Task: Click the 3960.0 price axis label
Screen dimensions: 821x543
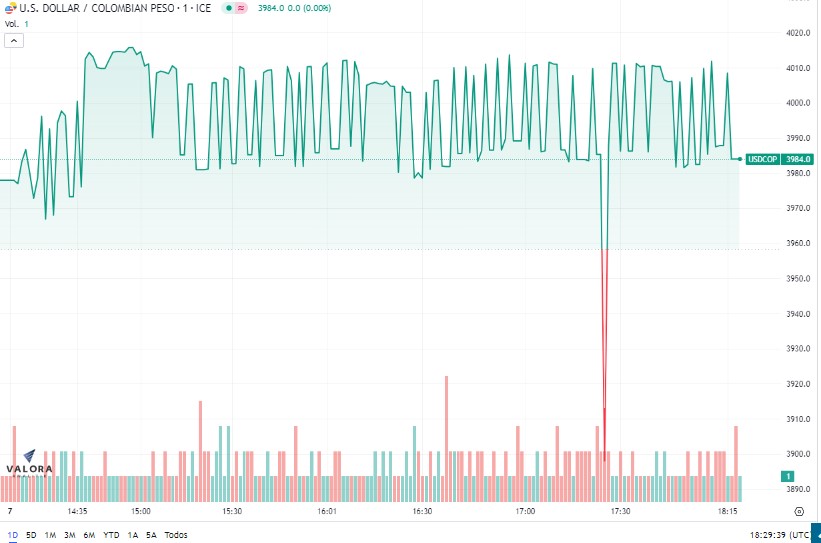Action: 798,243
